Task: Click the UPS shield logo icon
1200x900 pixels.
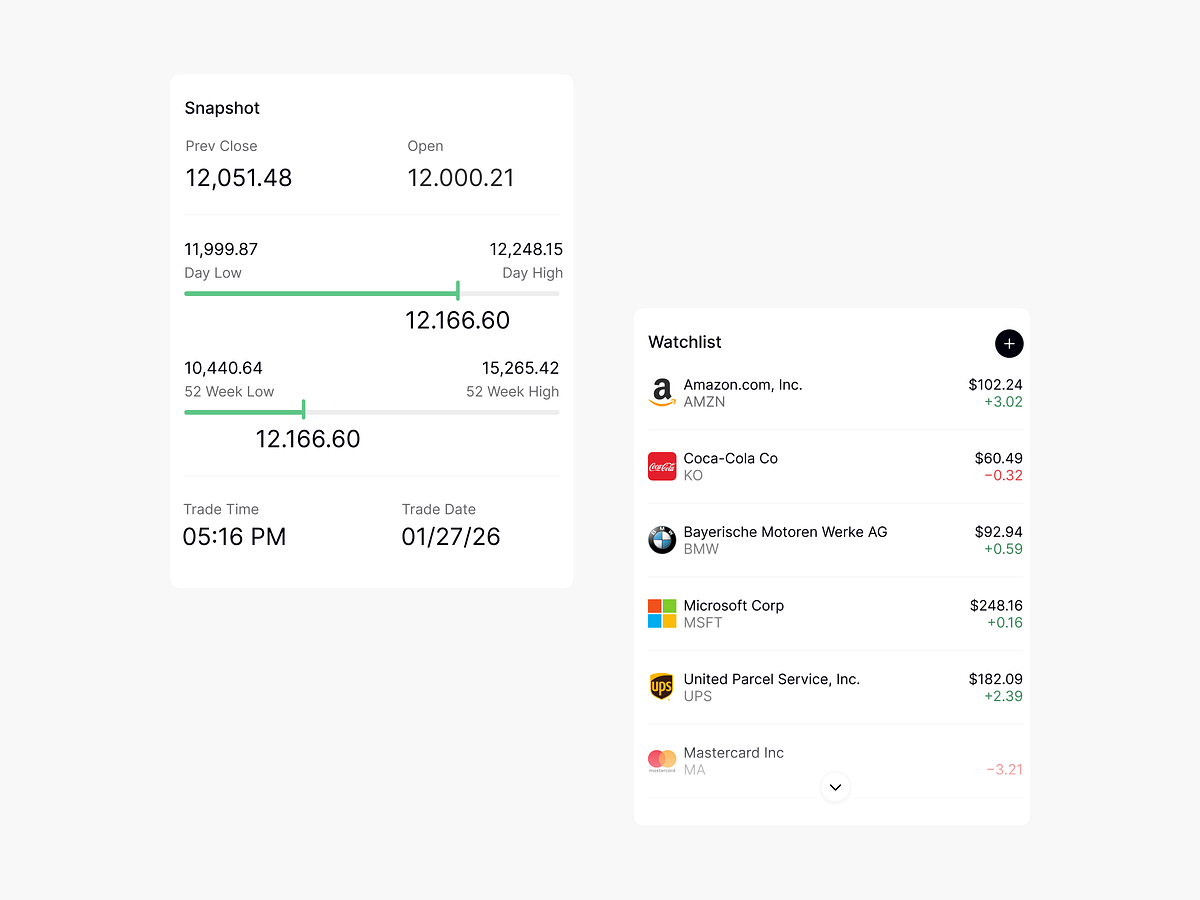Action: [662, 687]
